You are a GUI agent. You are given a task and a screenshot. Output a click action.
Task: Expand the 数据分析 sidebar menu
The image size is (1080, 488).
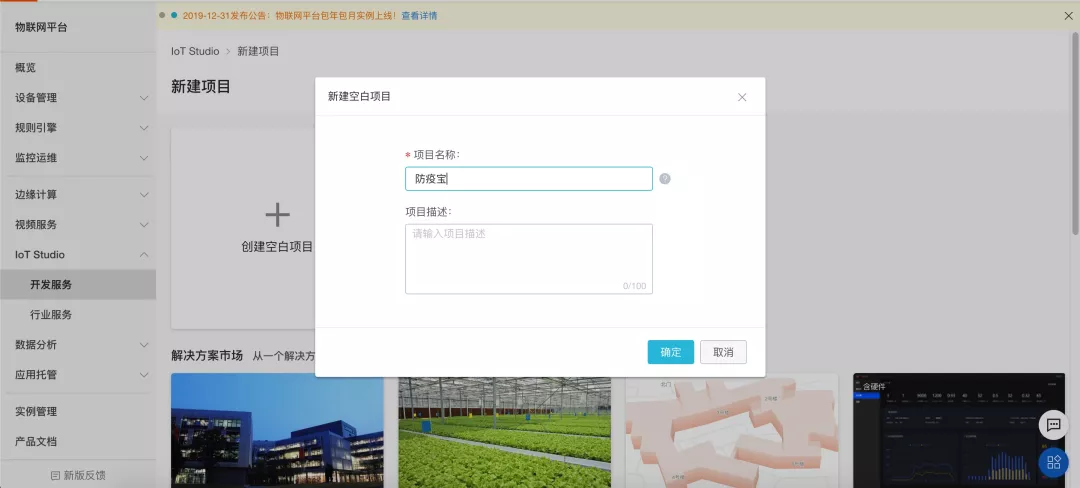pyautogui.click(x=78, y=345)
